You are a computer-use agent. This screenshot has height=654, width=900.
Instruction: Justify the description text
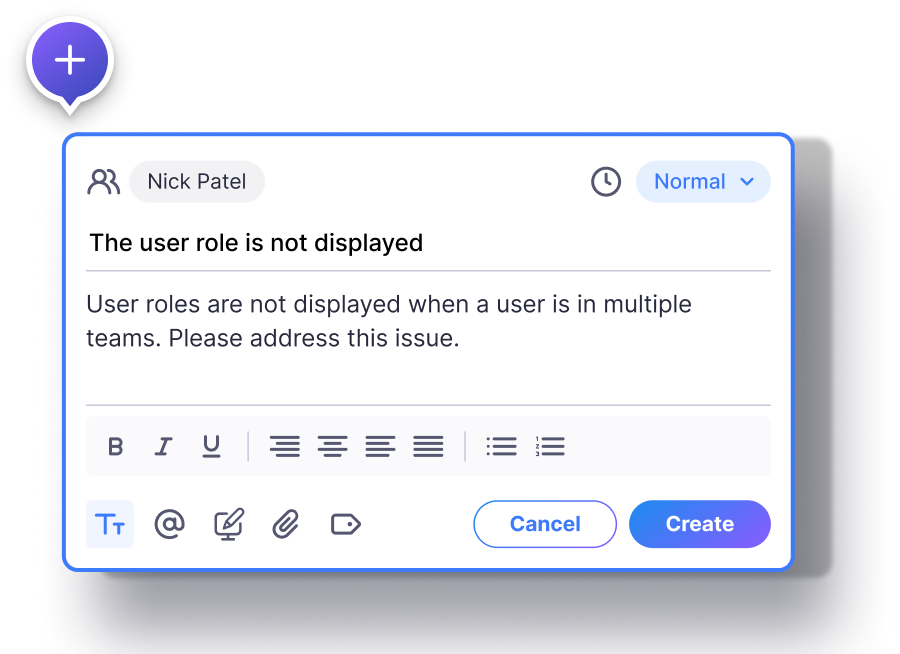[428, 446]
